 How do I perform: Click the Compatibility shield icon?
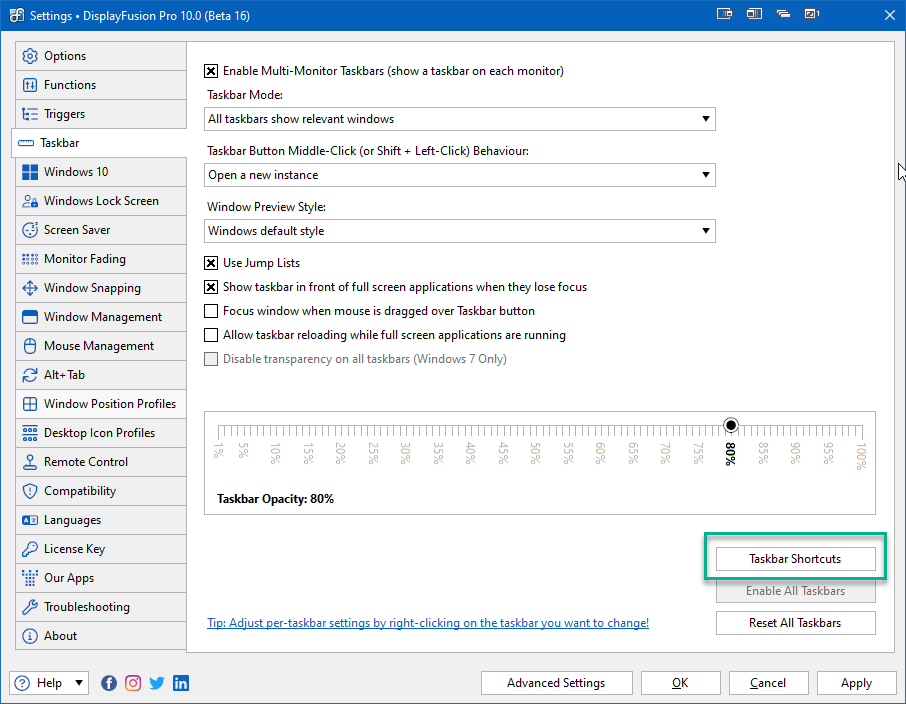[x=29, y=491]
